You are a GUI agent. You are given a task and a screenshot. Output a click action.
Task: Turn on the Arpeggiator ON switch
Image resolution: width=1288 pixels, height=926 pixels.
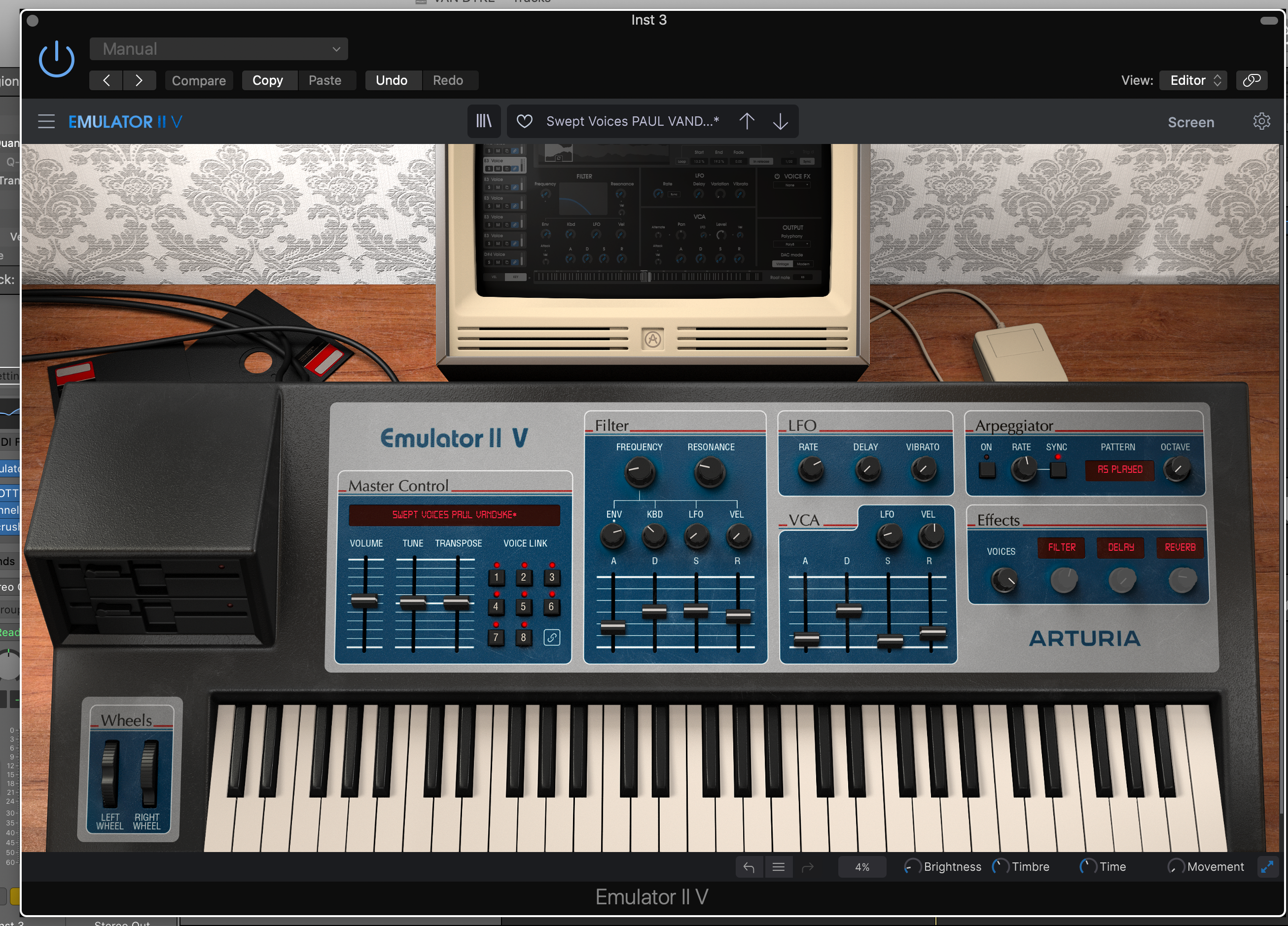pos(987,469)
